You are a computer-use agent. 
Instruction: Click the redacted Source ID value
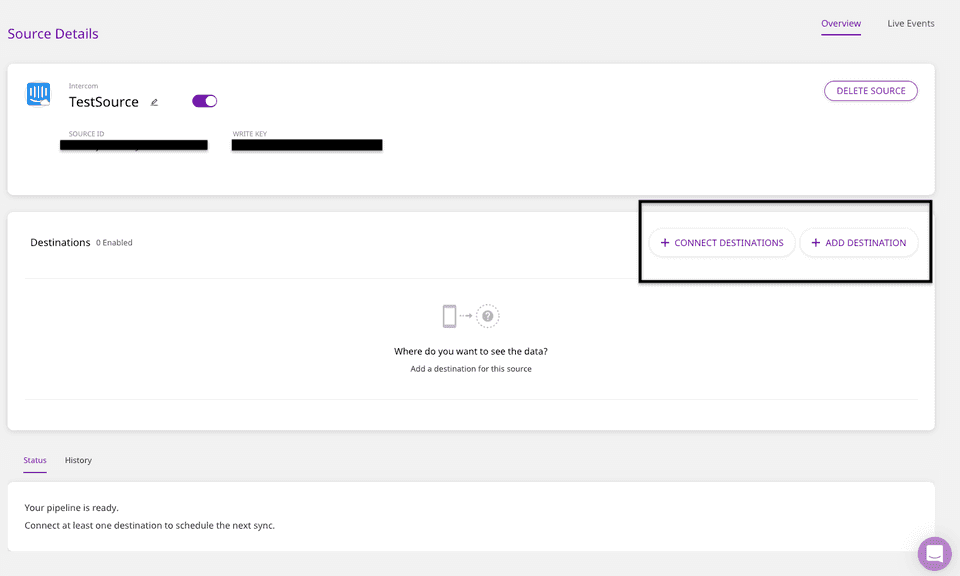(133, 145)
